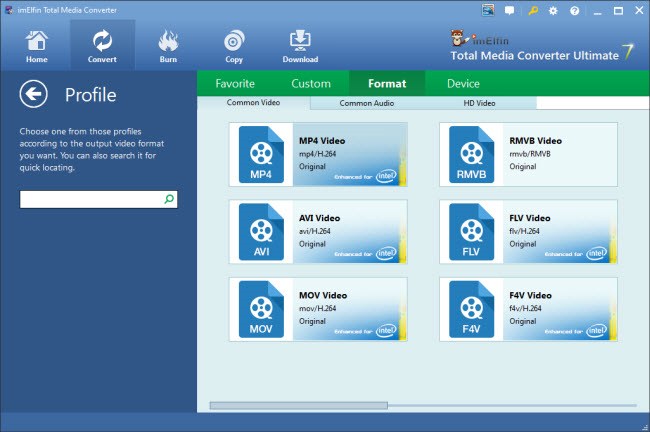Click the flv/H.264 codec text
This screenshot has width=650, height=432.
pyautogui.click(x=524, y=231)
